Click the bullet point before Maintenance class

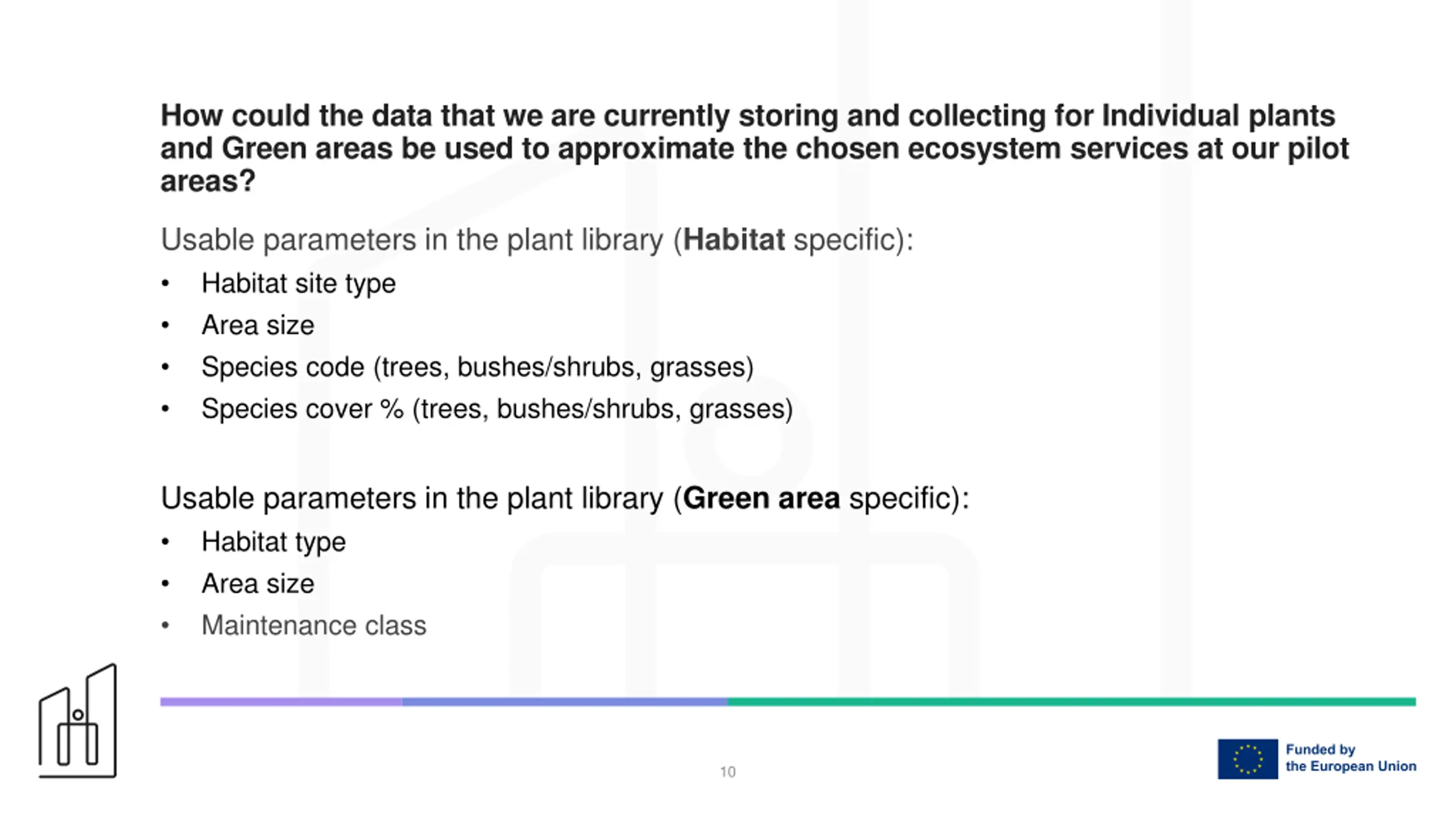tap(165, 626)
